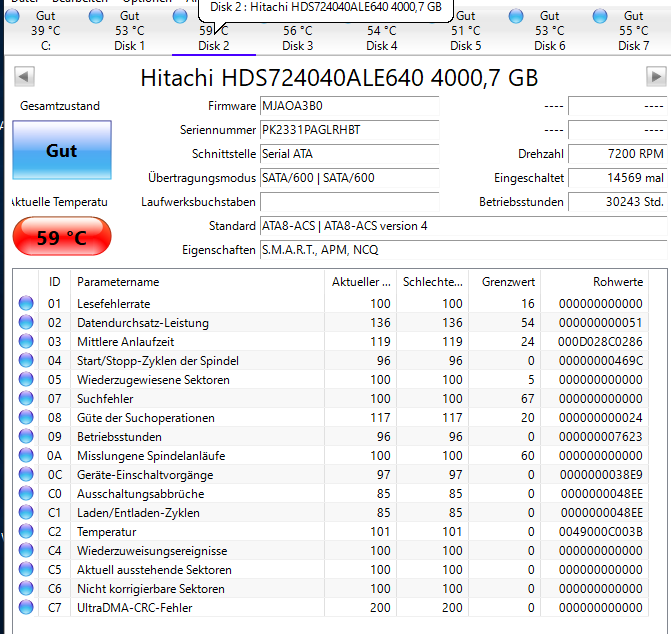This screenshot has height=634, width=671.
Task: Select the Lesefehlerrate parameter name
Action: point(113,304)
